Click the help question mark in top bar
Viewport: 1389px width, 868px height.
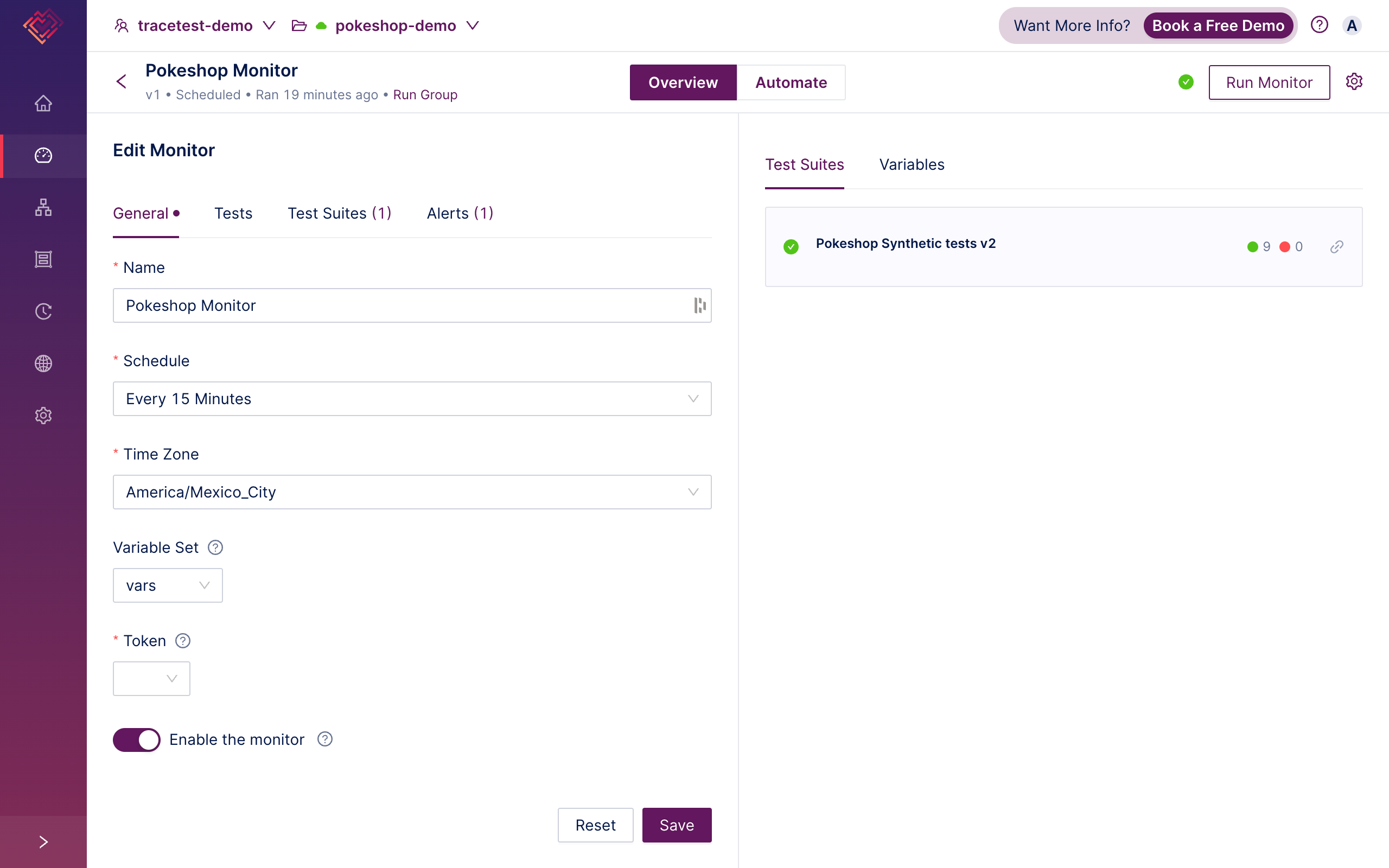coord(1319,25)
